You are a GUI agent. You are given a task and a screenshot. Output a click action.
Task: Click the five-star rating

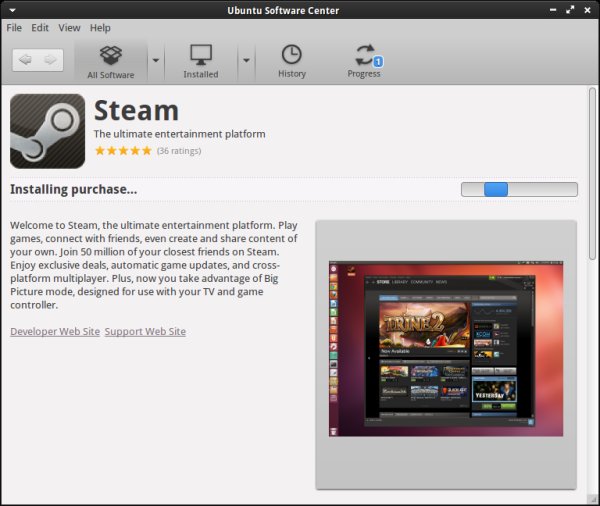(x=123, y=150)
